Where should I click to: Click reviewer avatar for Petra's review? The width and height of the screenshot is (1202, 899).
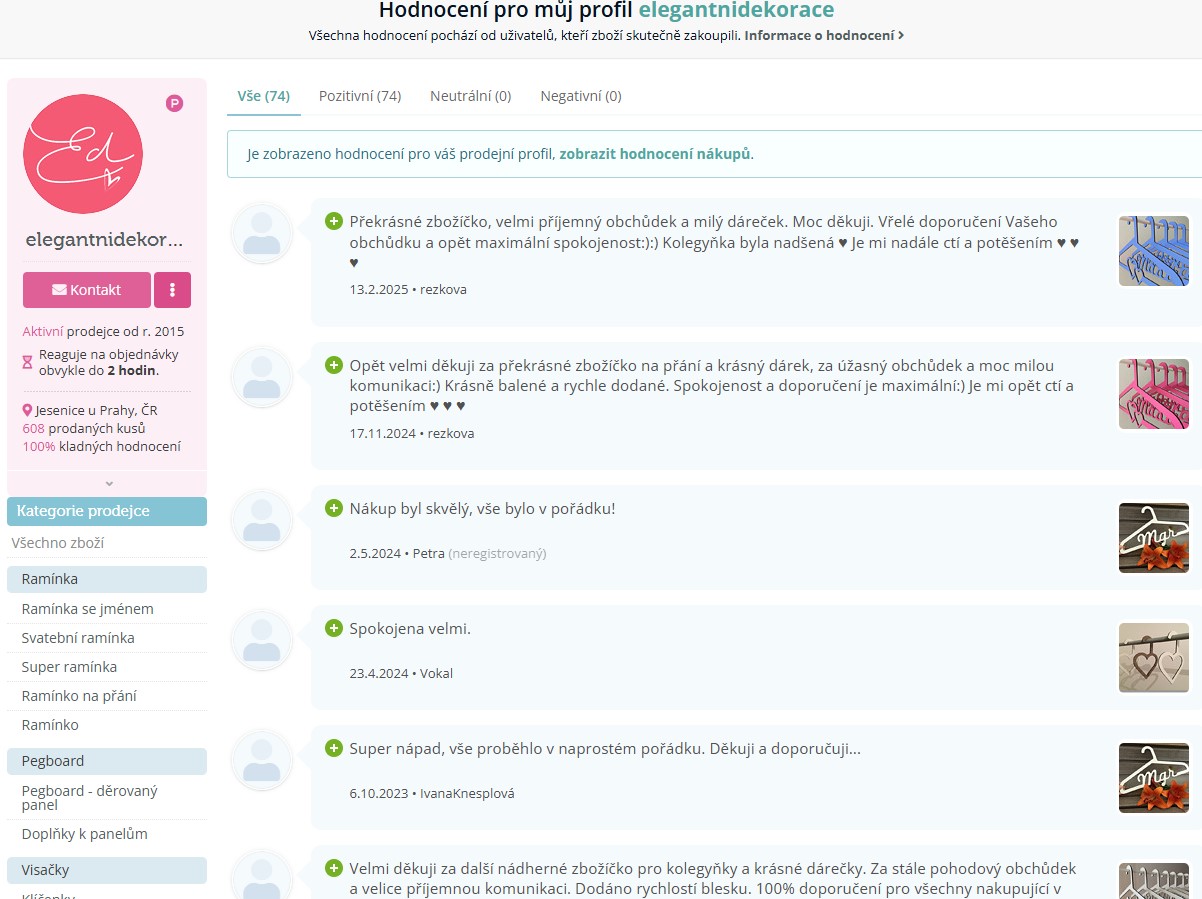coord(262,521)
